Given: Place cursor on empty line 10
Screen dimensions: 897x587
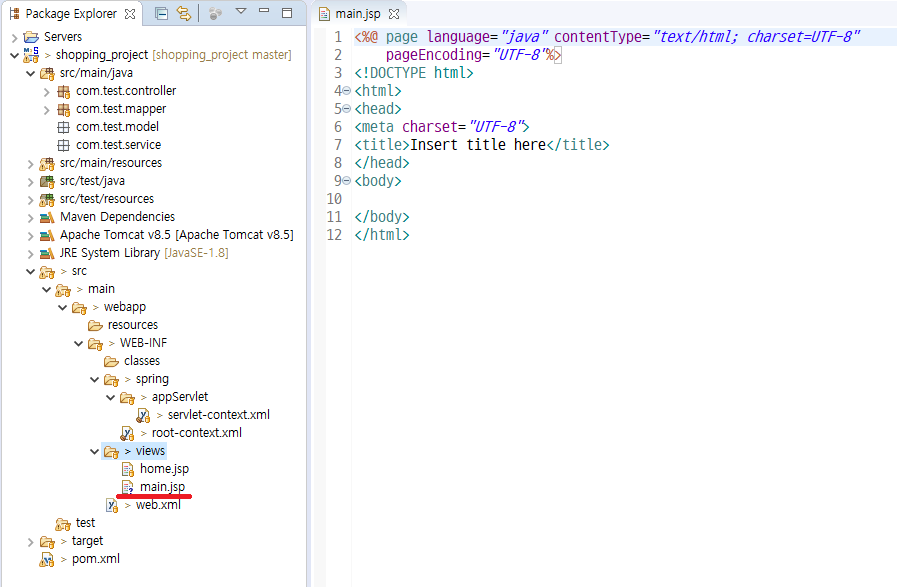Looking at the screenshot, I should tap(624, 199).
